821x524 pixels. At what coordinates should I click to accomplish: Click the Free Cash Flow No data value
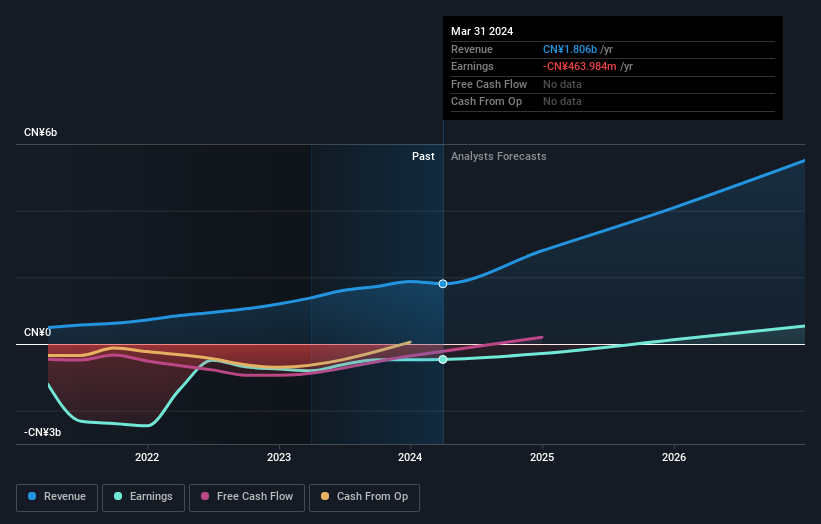562,84
